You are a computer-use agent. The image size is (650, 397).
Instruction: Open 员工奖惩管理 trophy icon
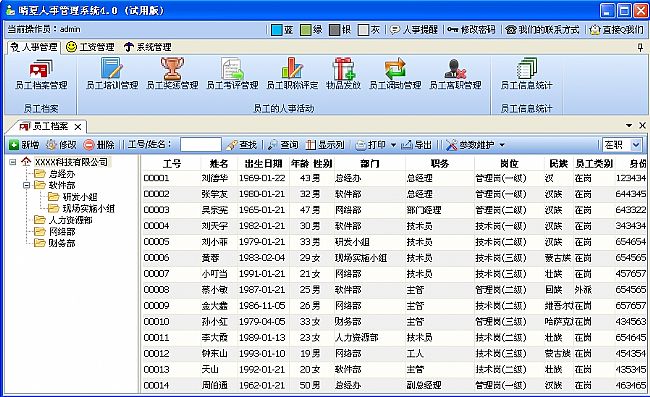(172, 75)
